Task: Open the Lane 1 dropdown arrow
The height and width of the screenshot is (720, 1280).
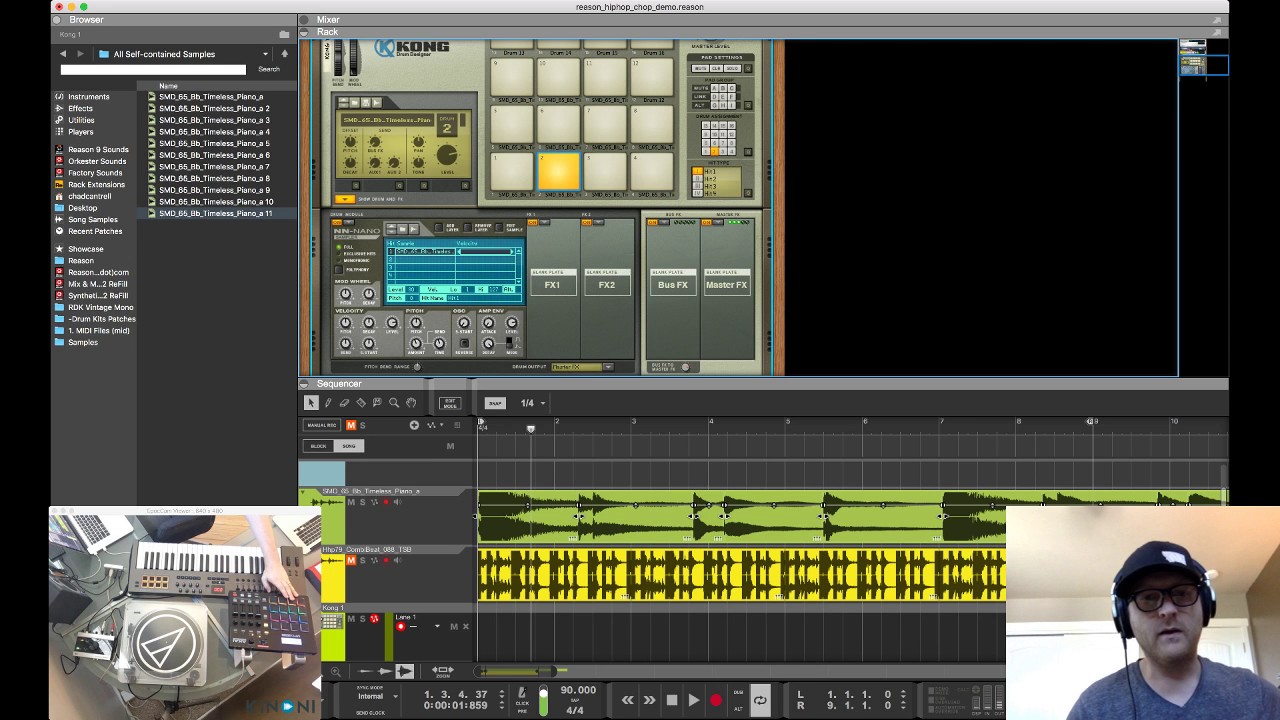Action: pyautogui.click(x=437, y=627)
